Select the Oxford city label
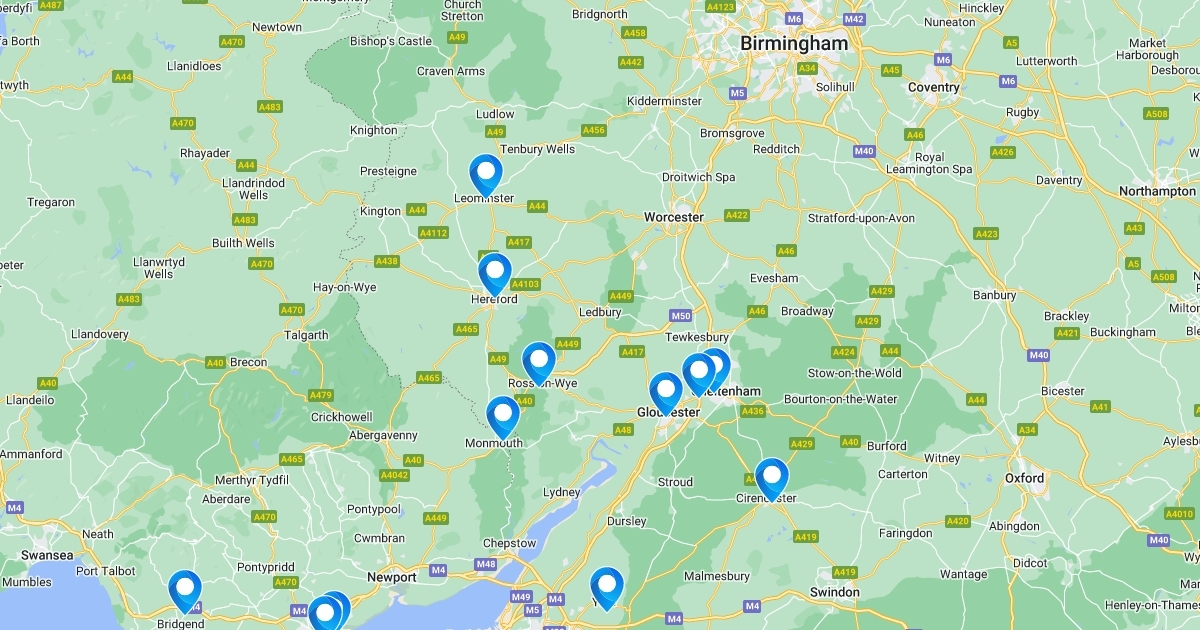Image resolution: width=1200 pixels, height=630 pixels. point(1025,478)
